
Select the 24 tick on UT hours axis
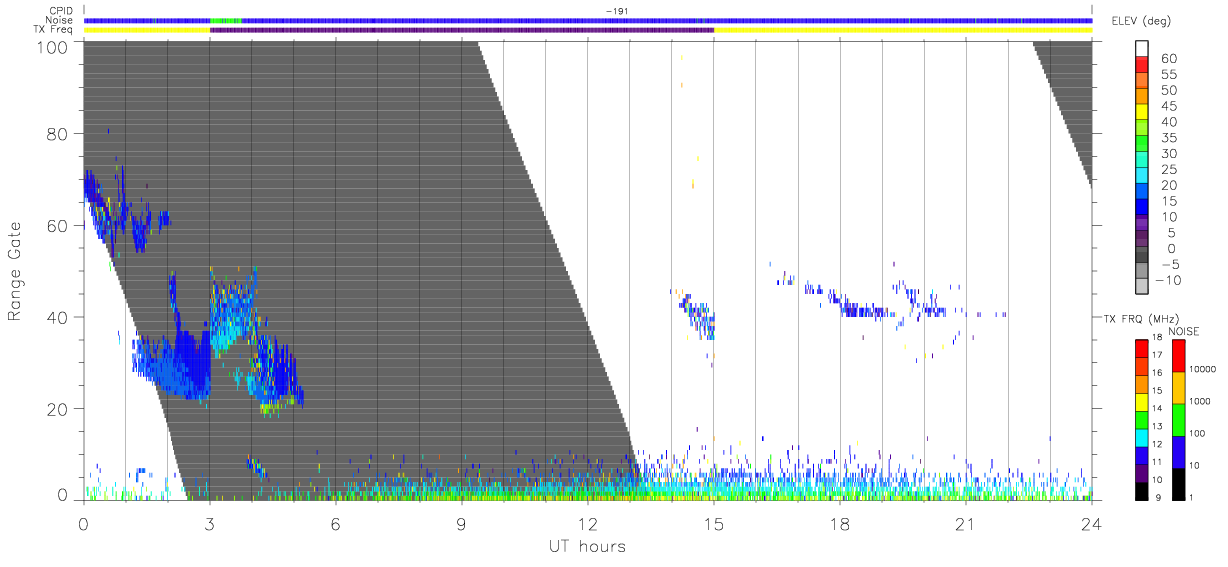tap(1091, 525)
